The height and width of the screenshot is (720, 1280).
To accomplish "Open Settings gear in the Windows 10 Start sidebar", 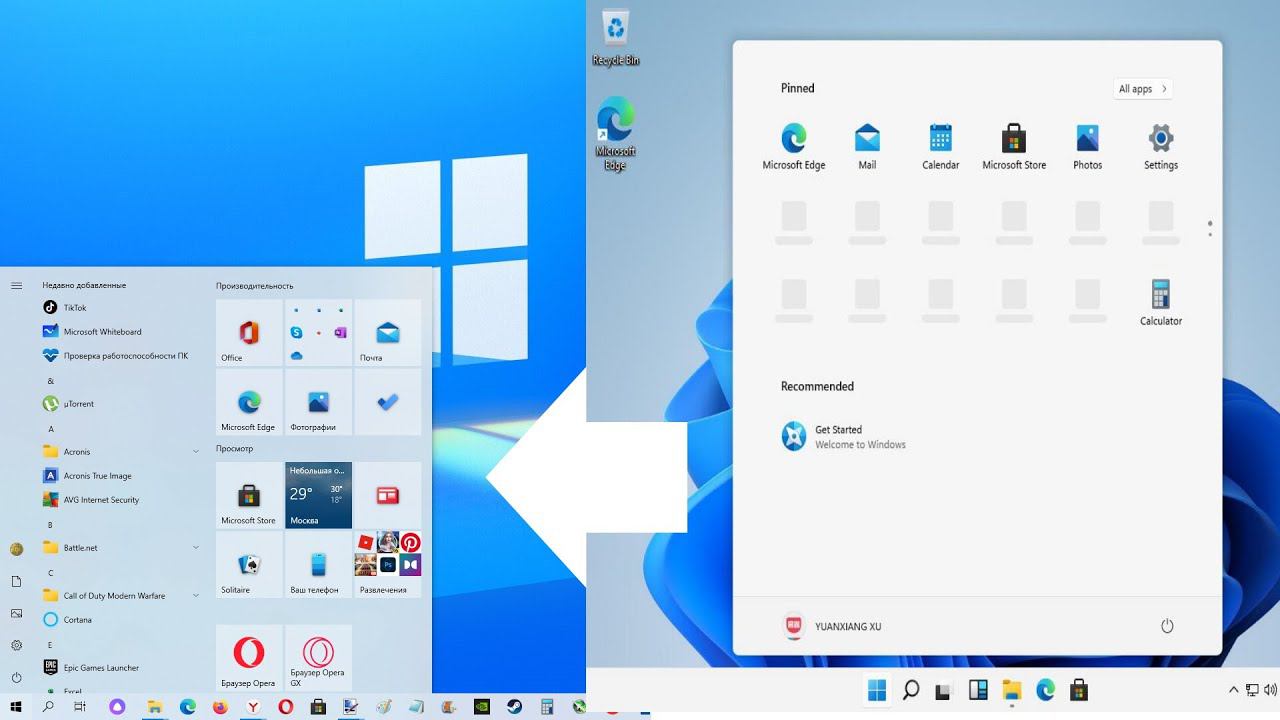I will (x=16, y=646).
